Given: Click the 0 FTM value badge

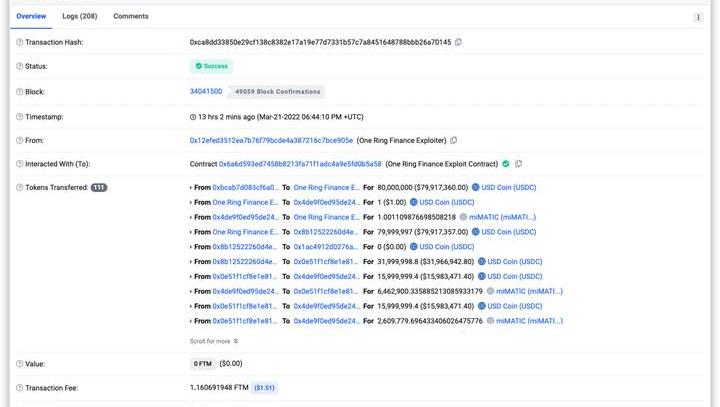Looking at the screenshot, I should 201,364.
